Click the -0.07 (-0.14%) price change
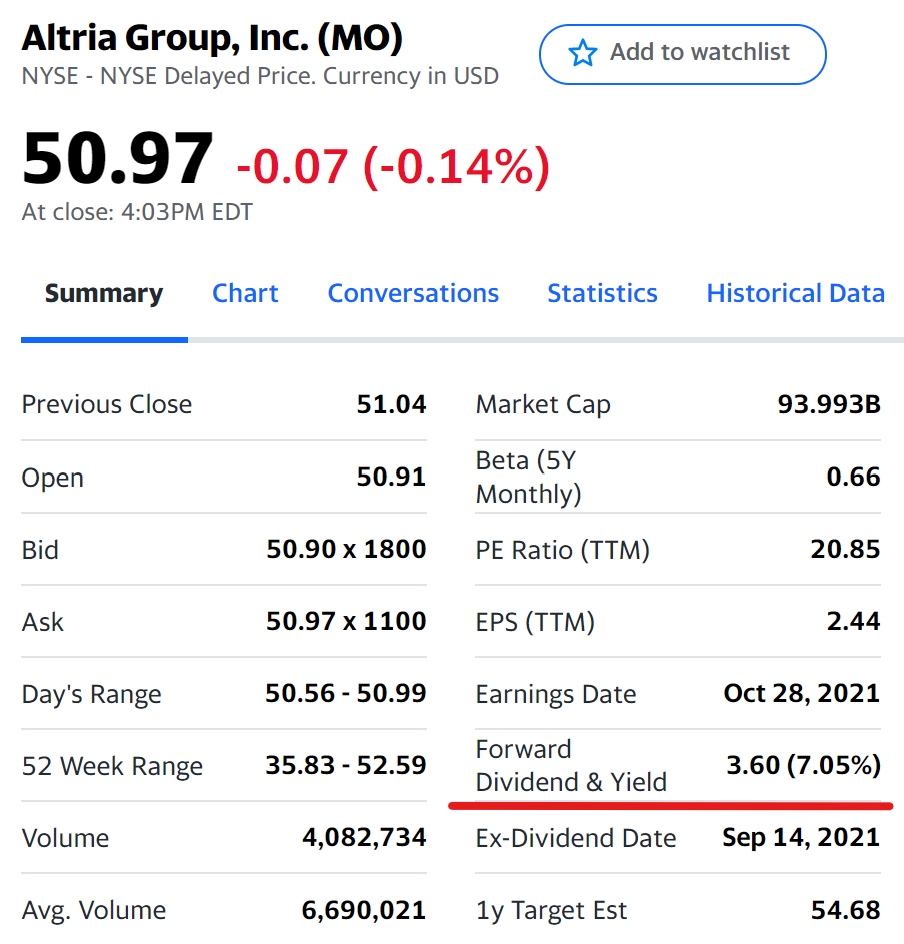 tap(393, 167)
